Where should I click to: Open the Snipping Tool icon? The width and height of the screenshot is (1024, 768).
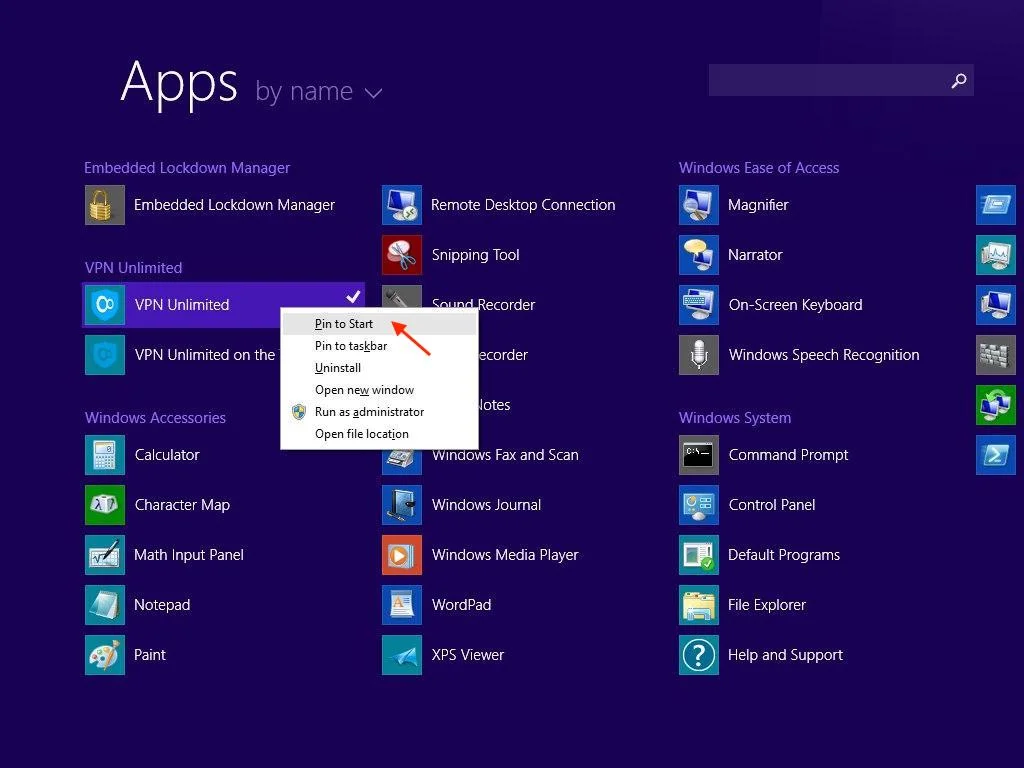pyautogui.click(x=402, y=255)
